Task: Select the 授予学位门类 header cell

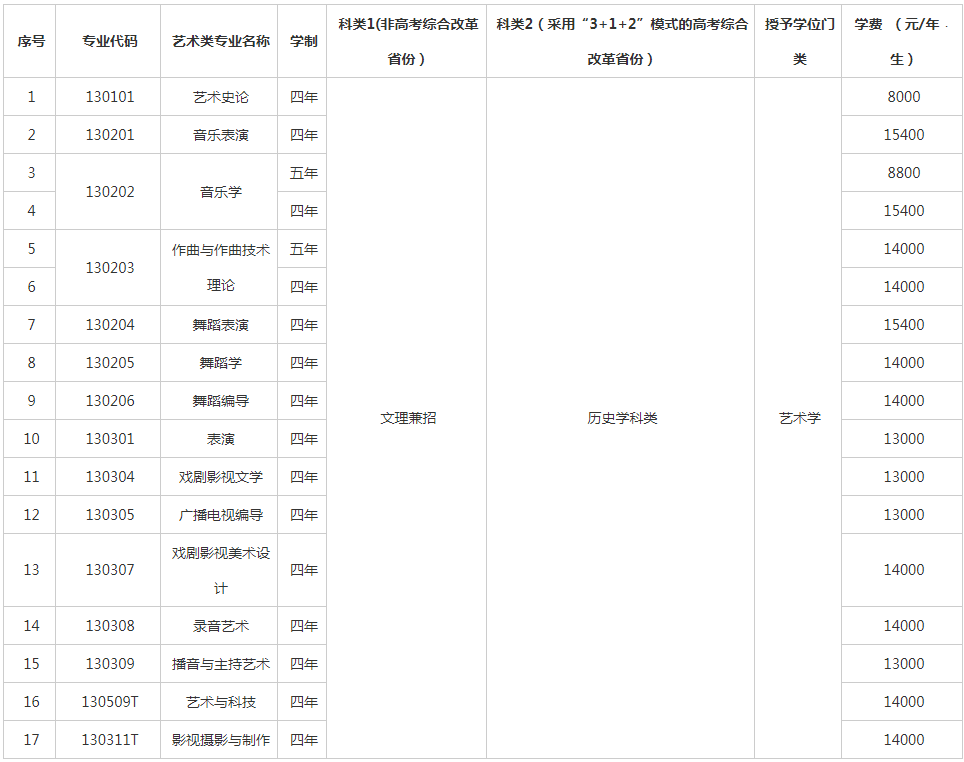Action: tap(799, 41)
